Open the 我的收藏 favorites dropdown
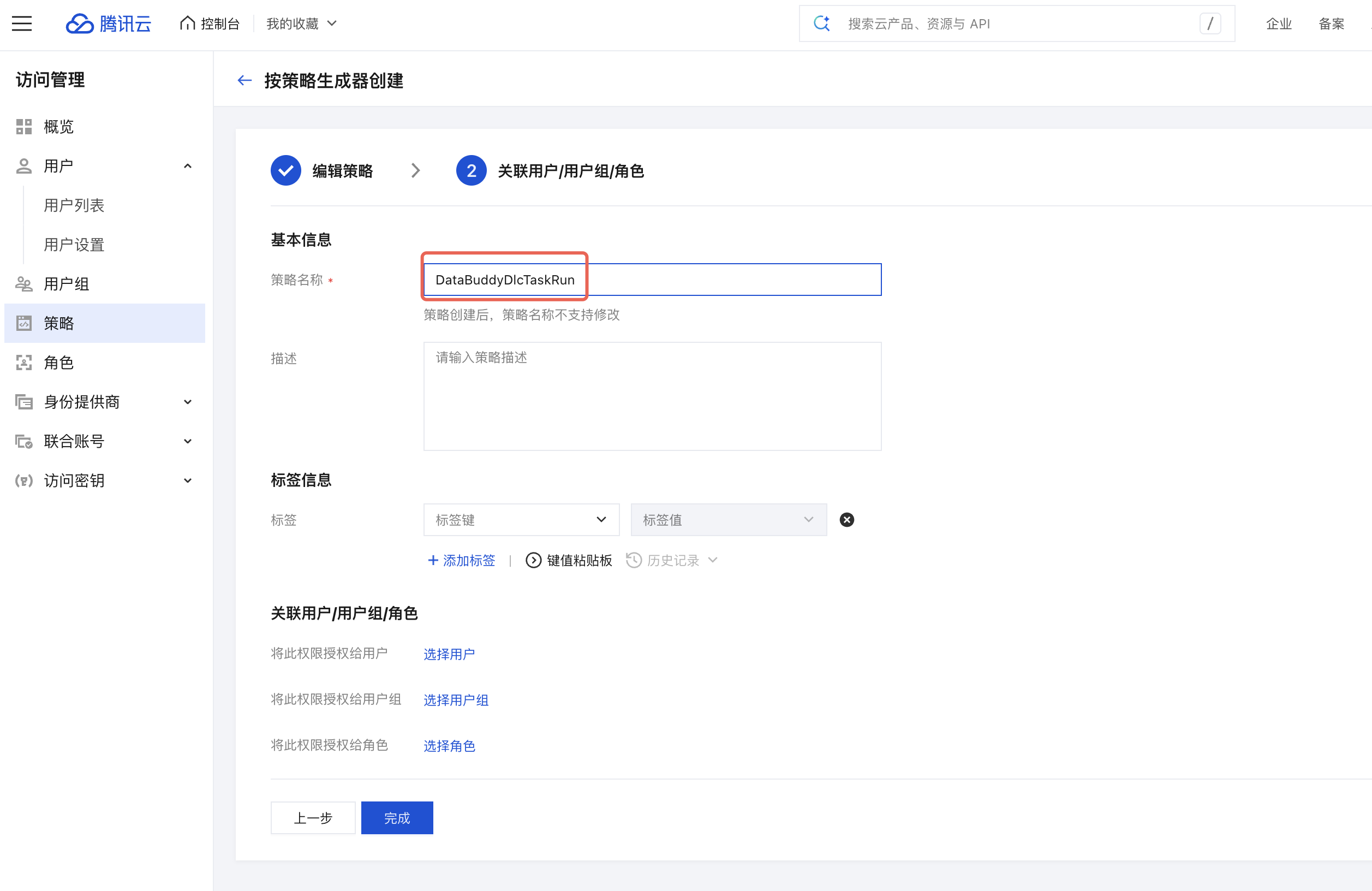Image resolution: width=1372 pixels, height=891 pixels. (x=301, y=23)
